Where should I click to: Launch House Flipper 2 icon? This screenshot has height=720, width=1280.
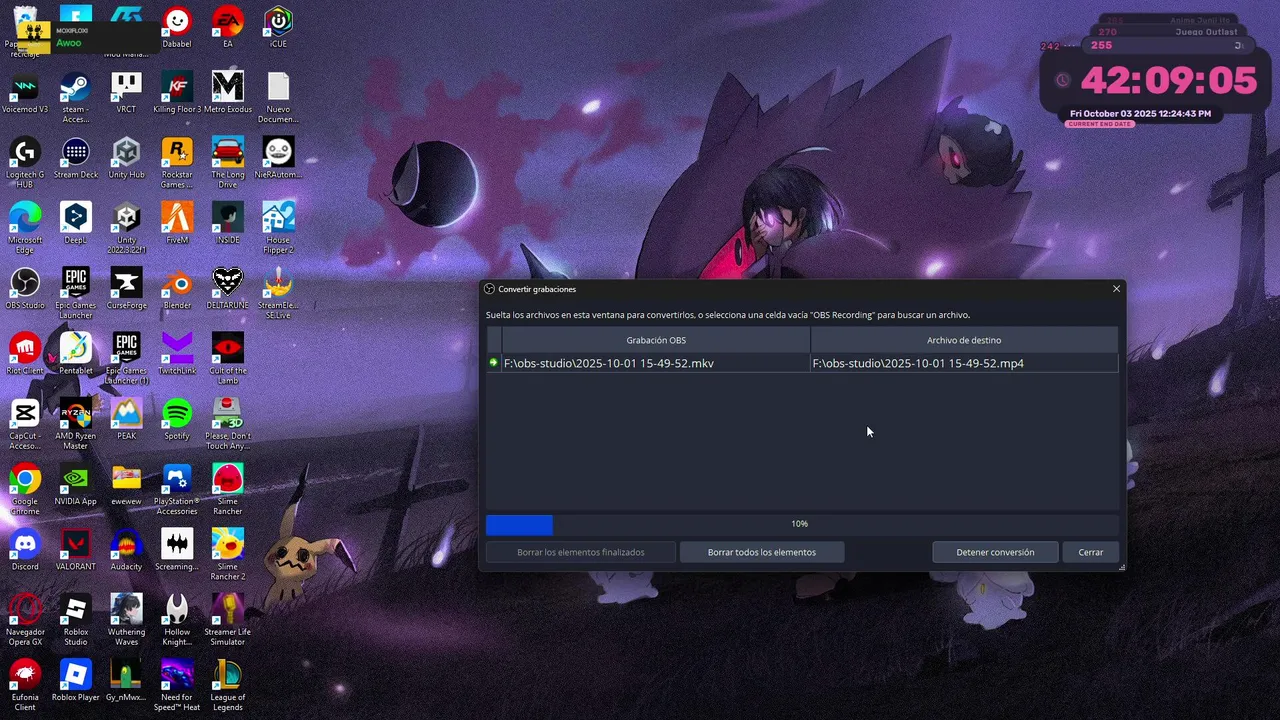click(278, 228)
